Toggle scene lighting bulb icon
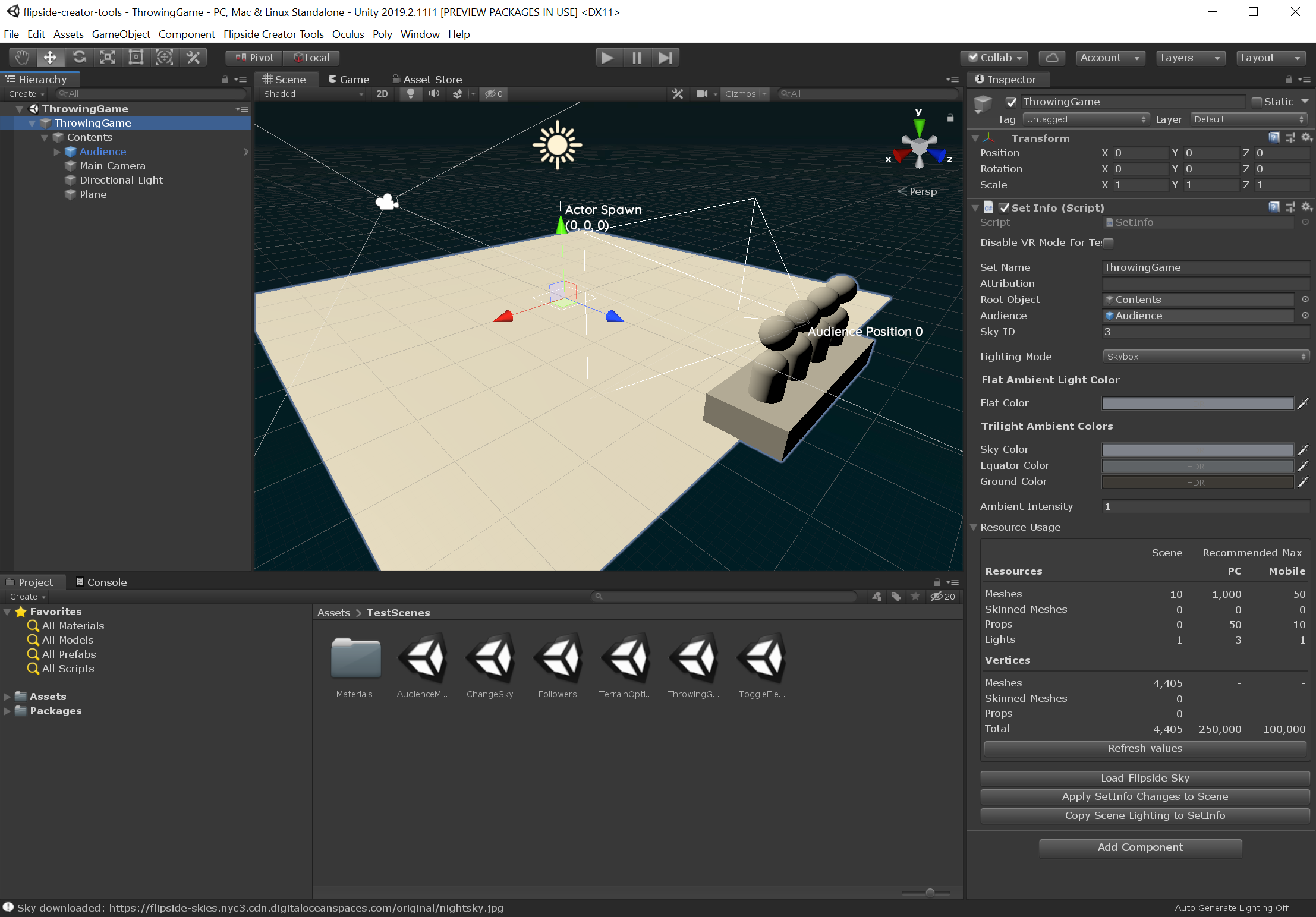This screenshot has height=917, width=1316. click(x=410, y=94)
